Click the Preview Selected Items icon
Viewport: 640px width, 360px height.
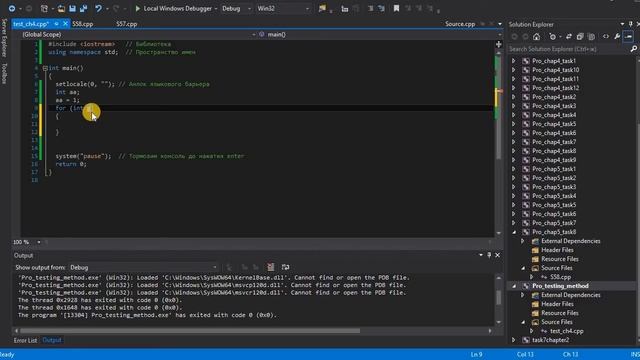pyautogui.click(x=629, y=37)
